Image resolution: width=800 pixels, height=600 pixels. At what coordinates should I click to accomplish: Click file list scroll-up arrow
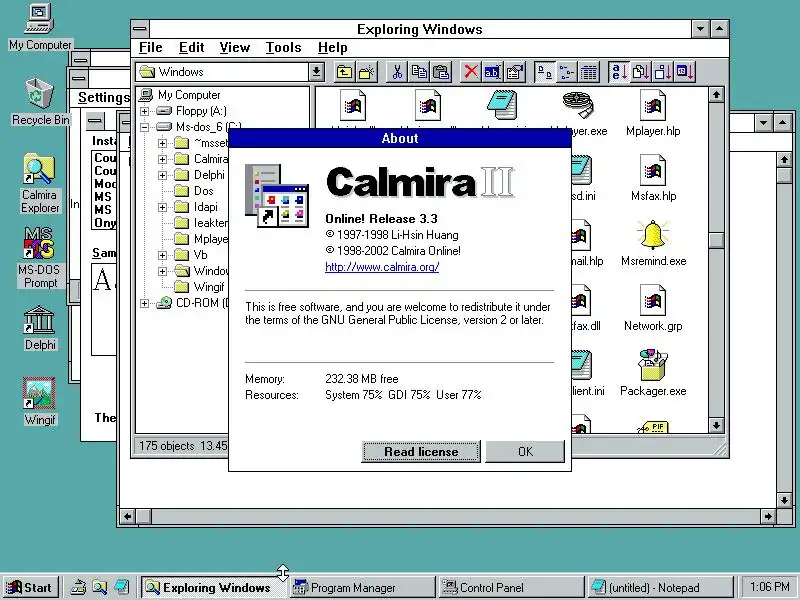(716, 95)
